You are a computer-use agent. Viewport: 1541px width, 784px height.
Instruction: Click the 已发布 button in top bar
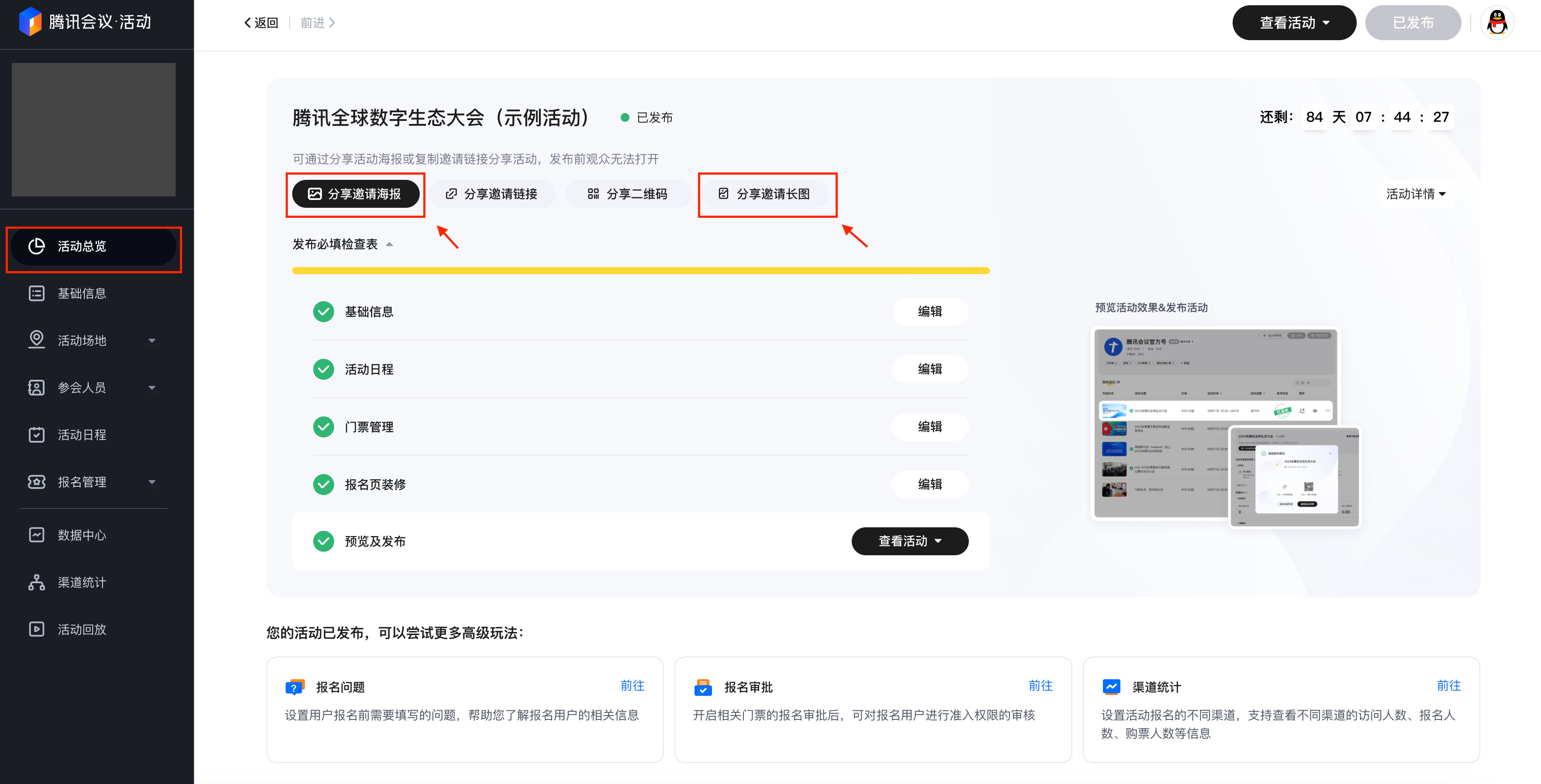[1413, 23]
